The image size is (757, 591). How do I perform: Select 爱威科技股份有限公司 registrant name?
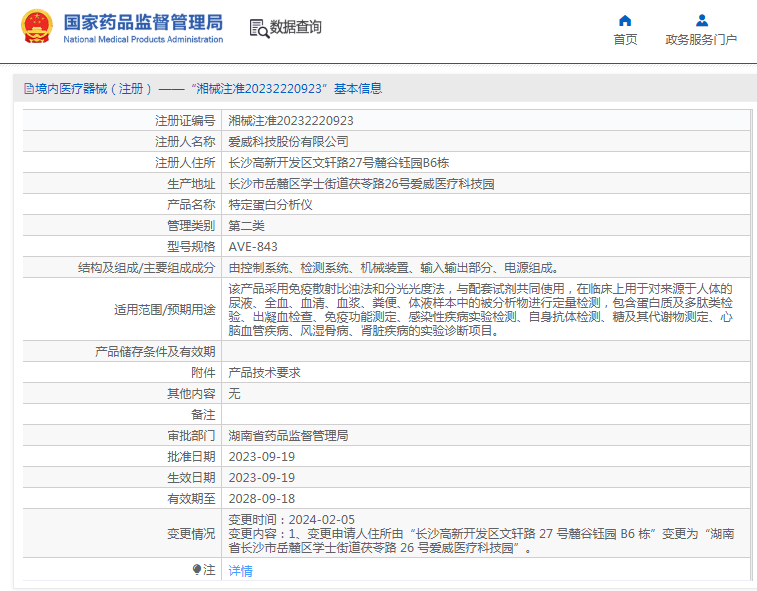click(x=288, y=141)
